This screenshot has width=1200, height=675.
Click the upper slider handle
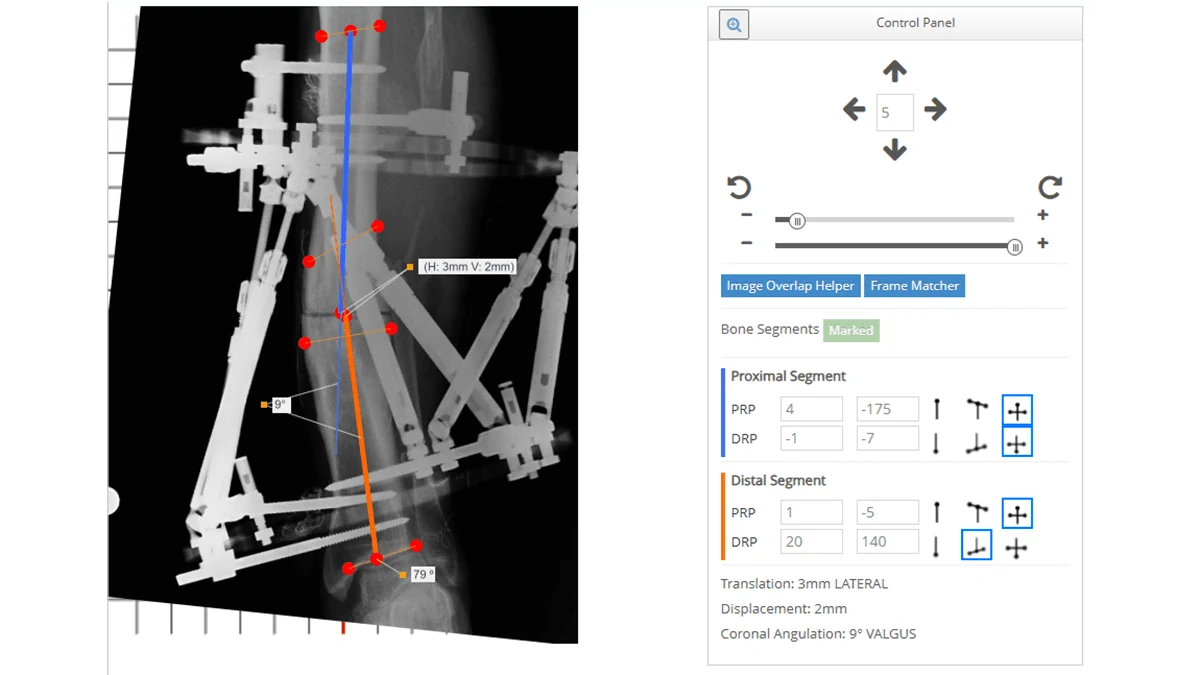click(x=797, y=221)
